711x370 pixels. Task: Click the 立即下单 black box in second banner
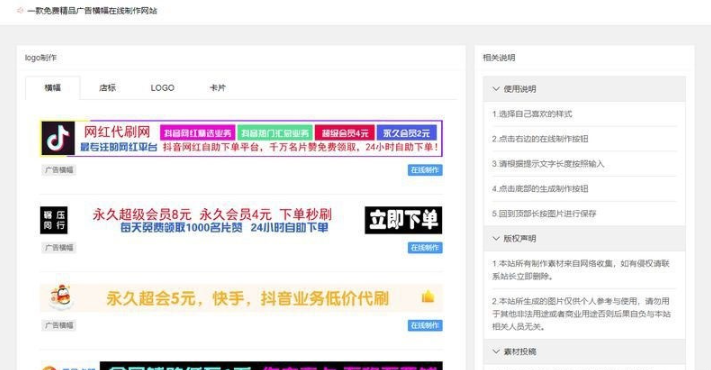coord(403,220)
